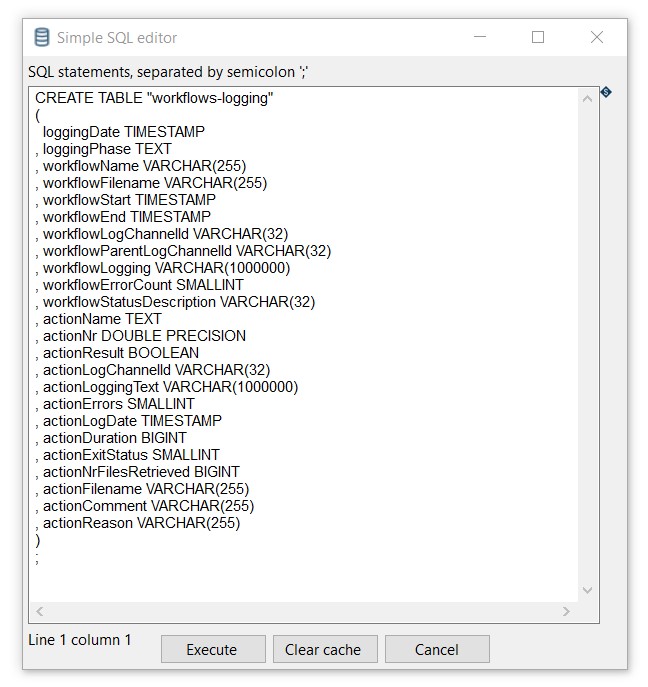The width and height of the screenshot is (648, 687).
Task: Click the Line 1 column 1 status label
Action: click(x=80, y=640)
